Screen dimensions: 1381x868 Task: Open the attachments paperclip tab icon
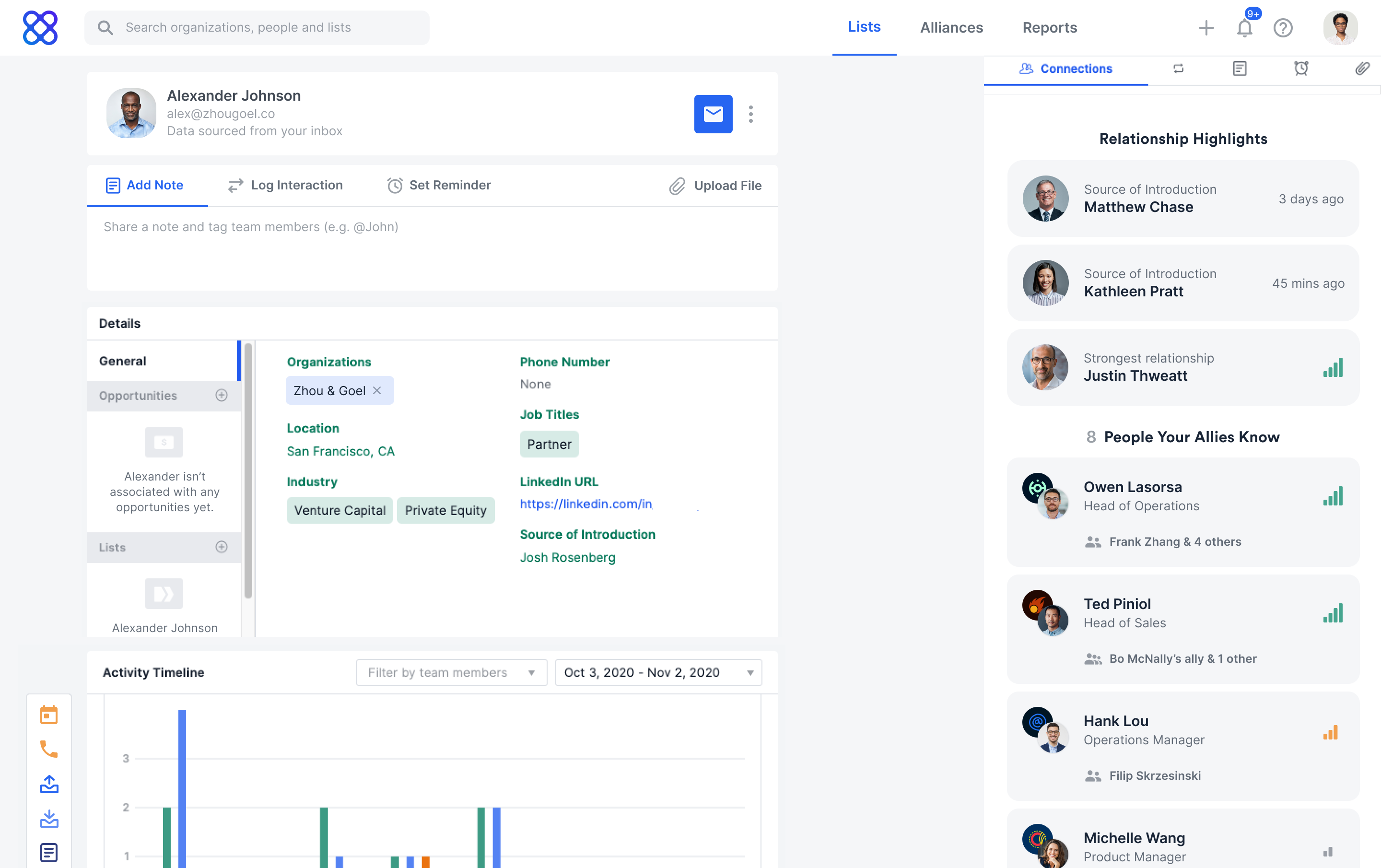1362,68
